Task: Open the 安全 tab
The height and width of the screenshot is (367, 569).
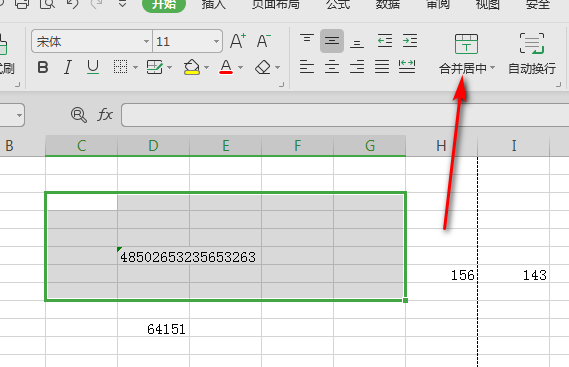Action: coord(538,5)
